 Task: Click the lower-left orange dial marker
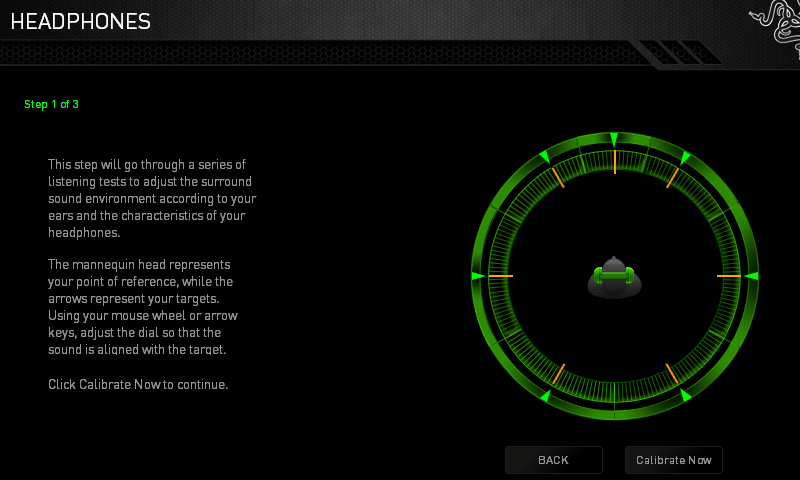pos(559,374)
